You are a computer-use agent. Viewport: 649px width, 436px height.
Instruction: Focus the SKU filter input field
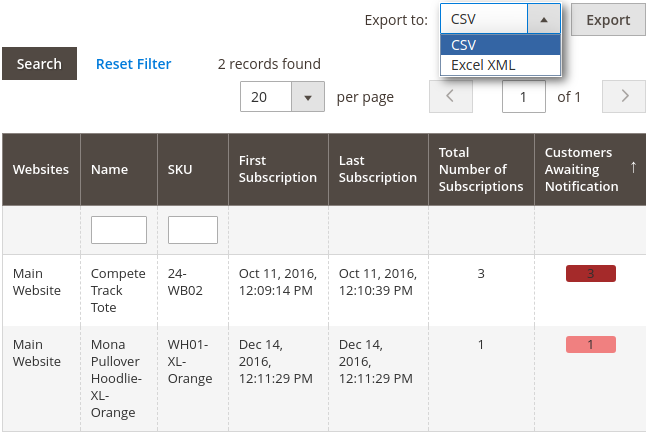coord(193,230)
